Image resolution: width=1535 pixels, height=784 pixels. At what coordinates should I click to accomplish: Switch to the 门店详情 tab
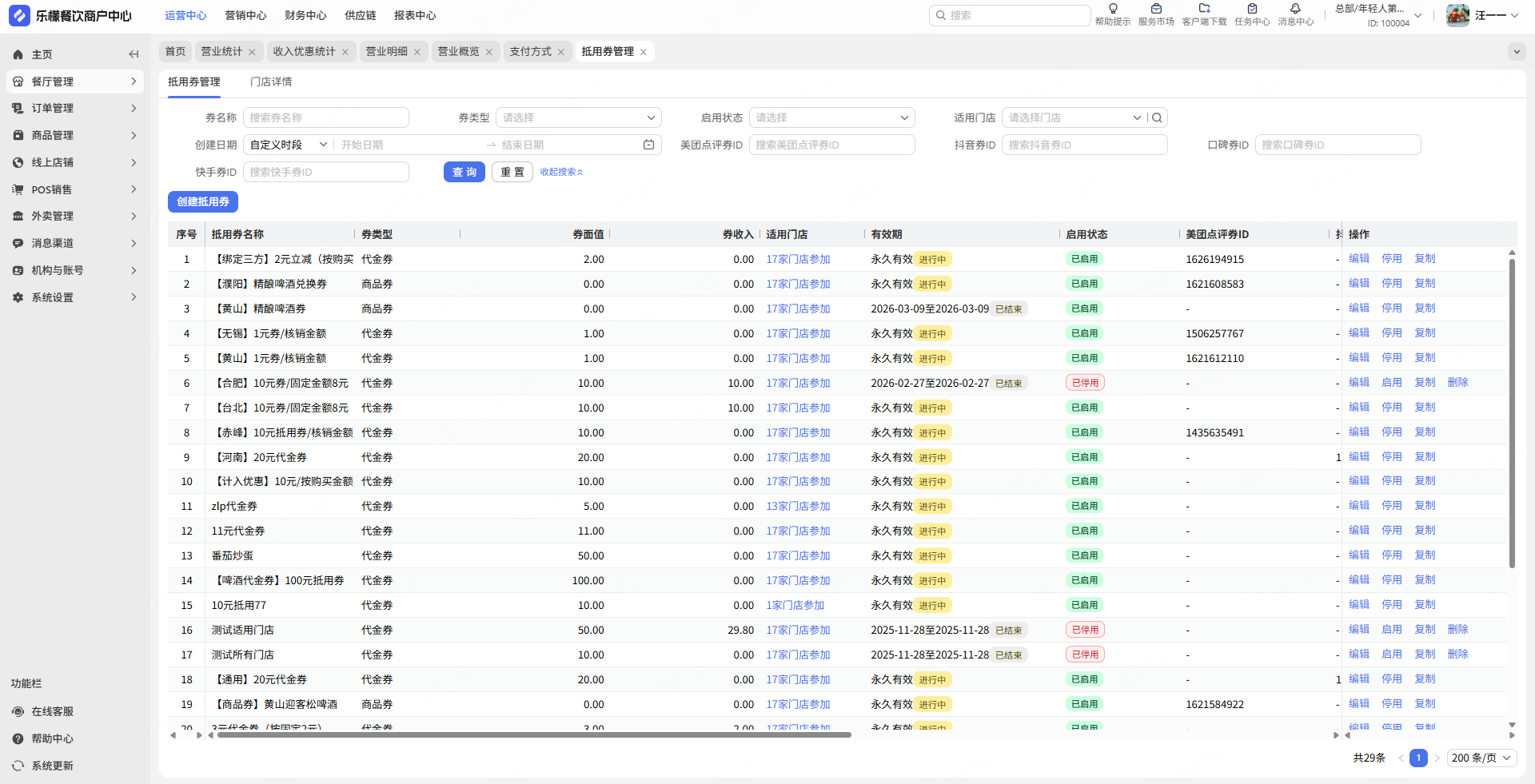[271, 82]
